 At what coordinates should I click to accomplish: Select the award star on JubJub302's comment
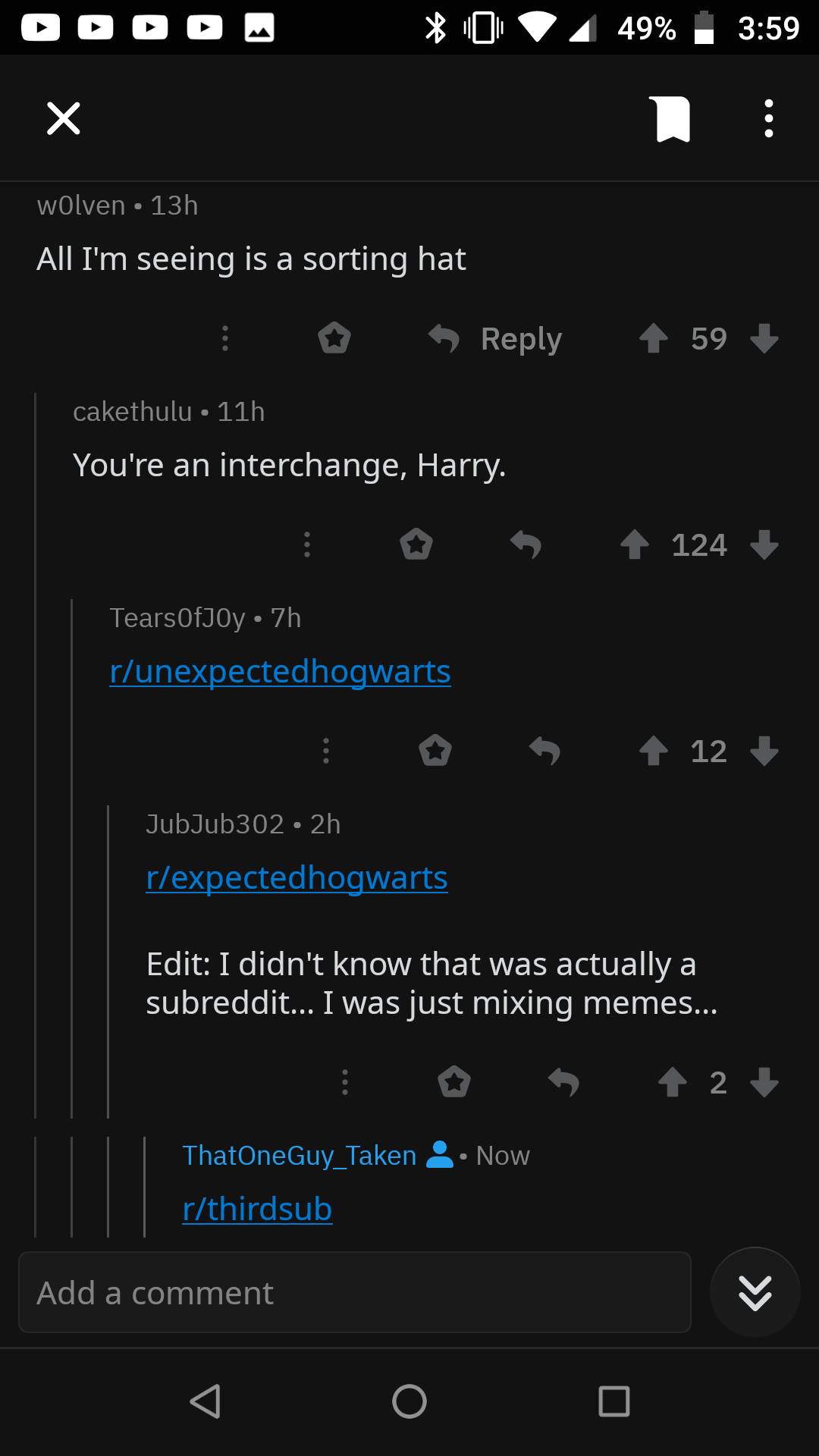point(453,1082)
